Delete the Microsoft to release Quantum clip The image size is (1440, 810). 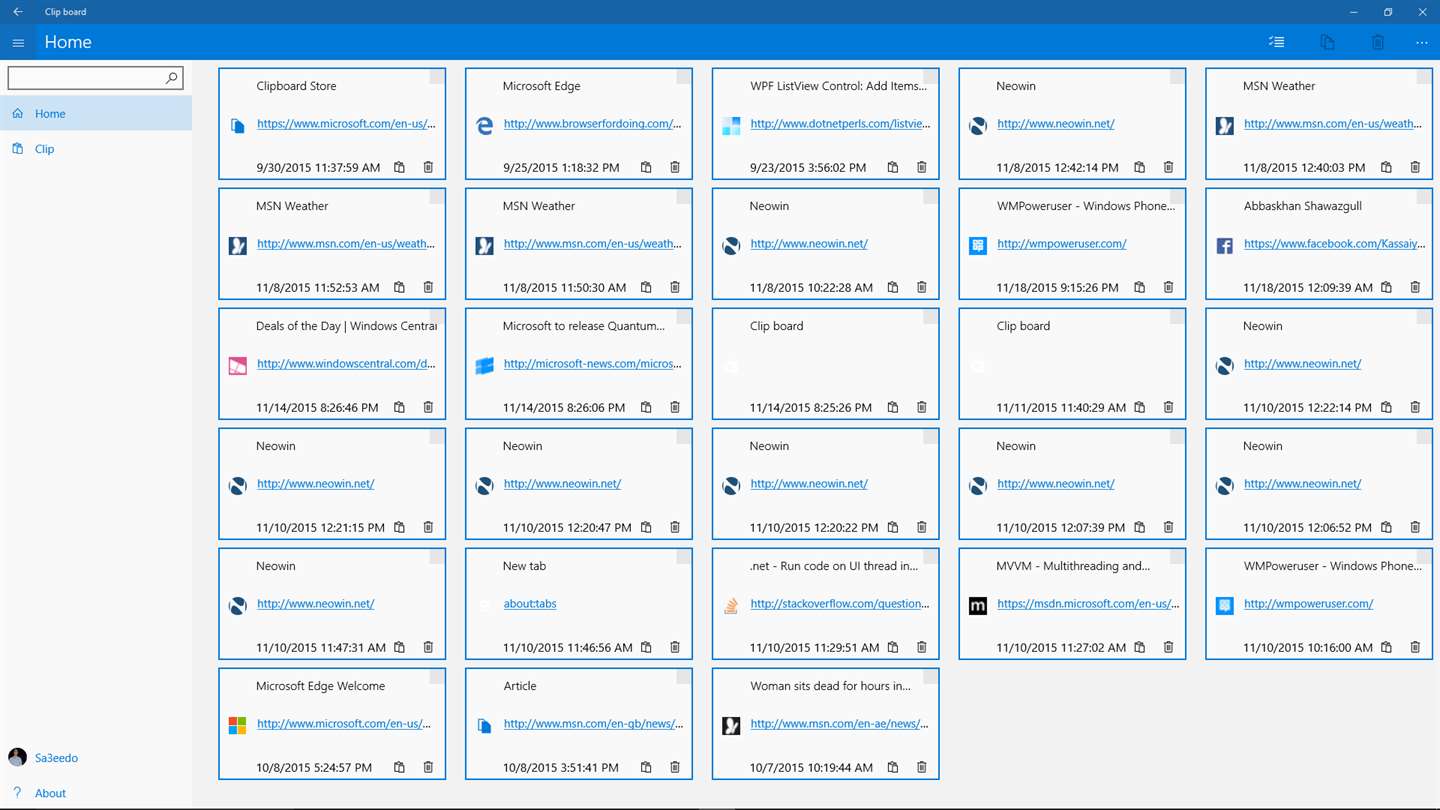(675, 407)
